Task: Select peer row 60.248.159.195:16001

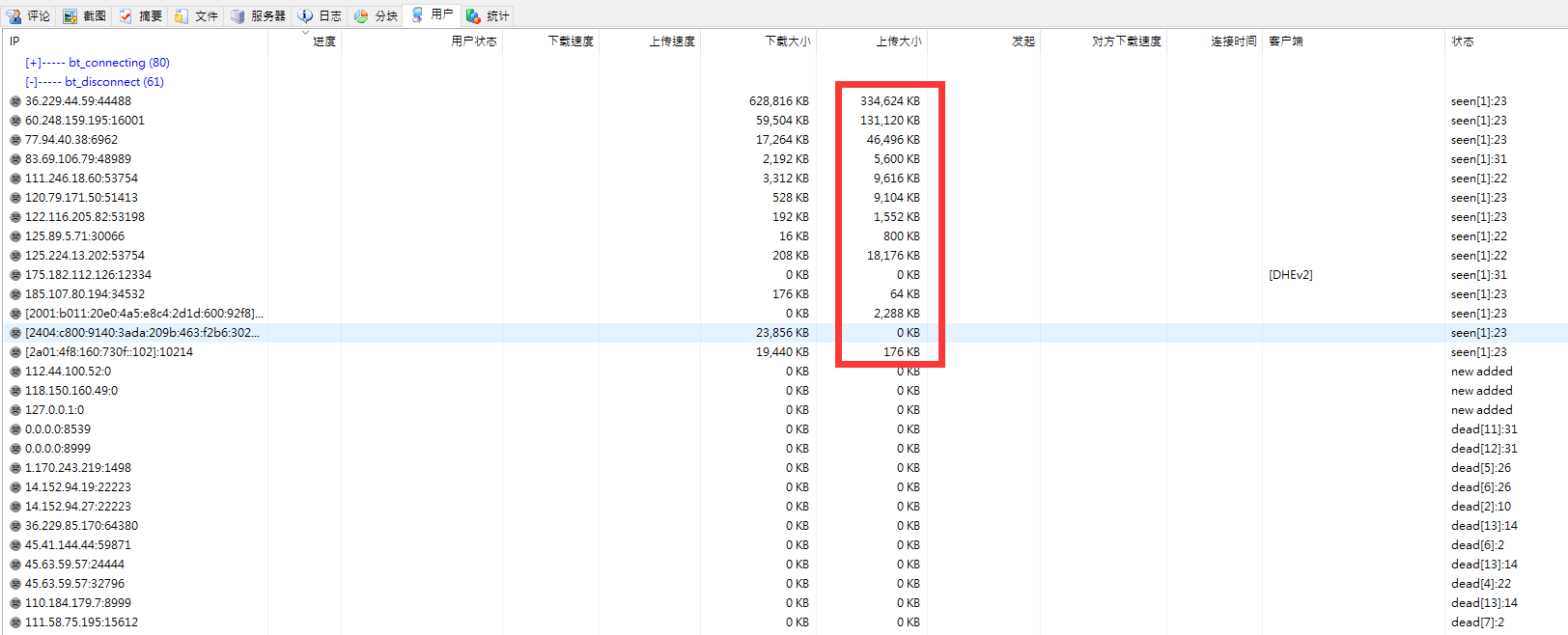Action: [85, 121]
